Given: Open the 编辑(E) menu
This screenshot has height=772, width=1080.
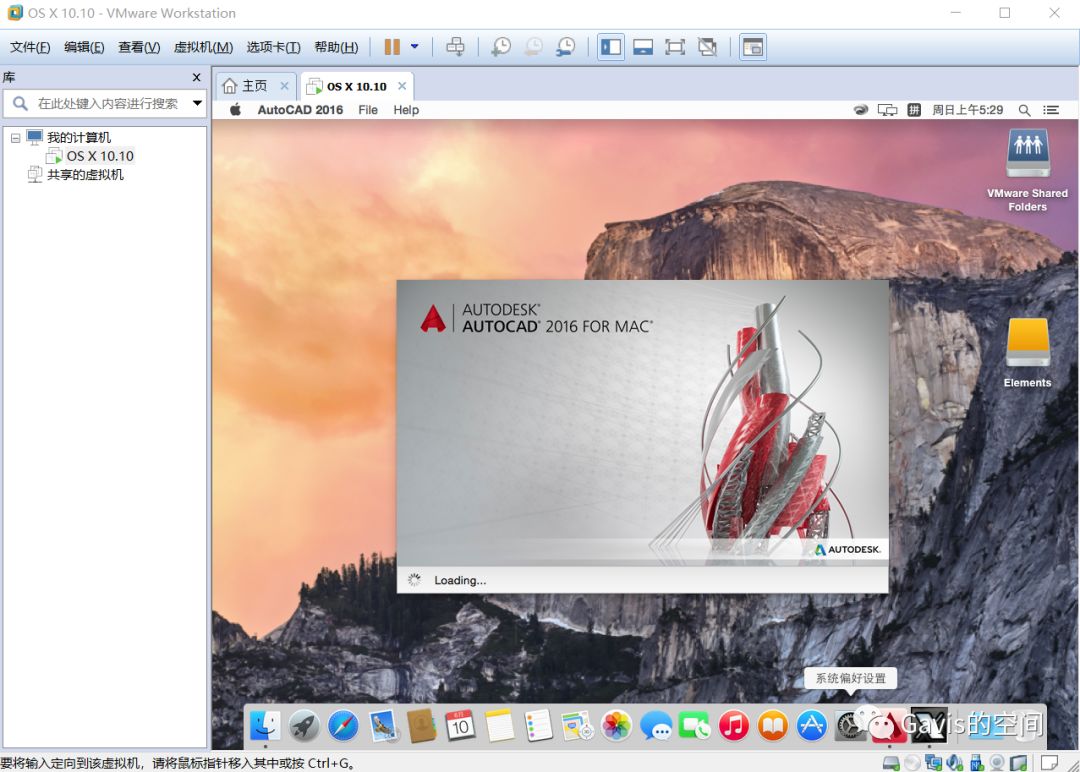Looking at the screenshot, I should (84, 47).
